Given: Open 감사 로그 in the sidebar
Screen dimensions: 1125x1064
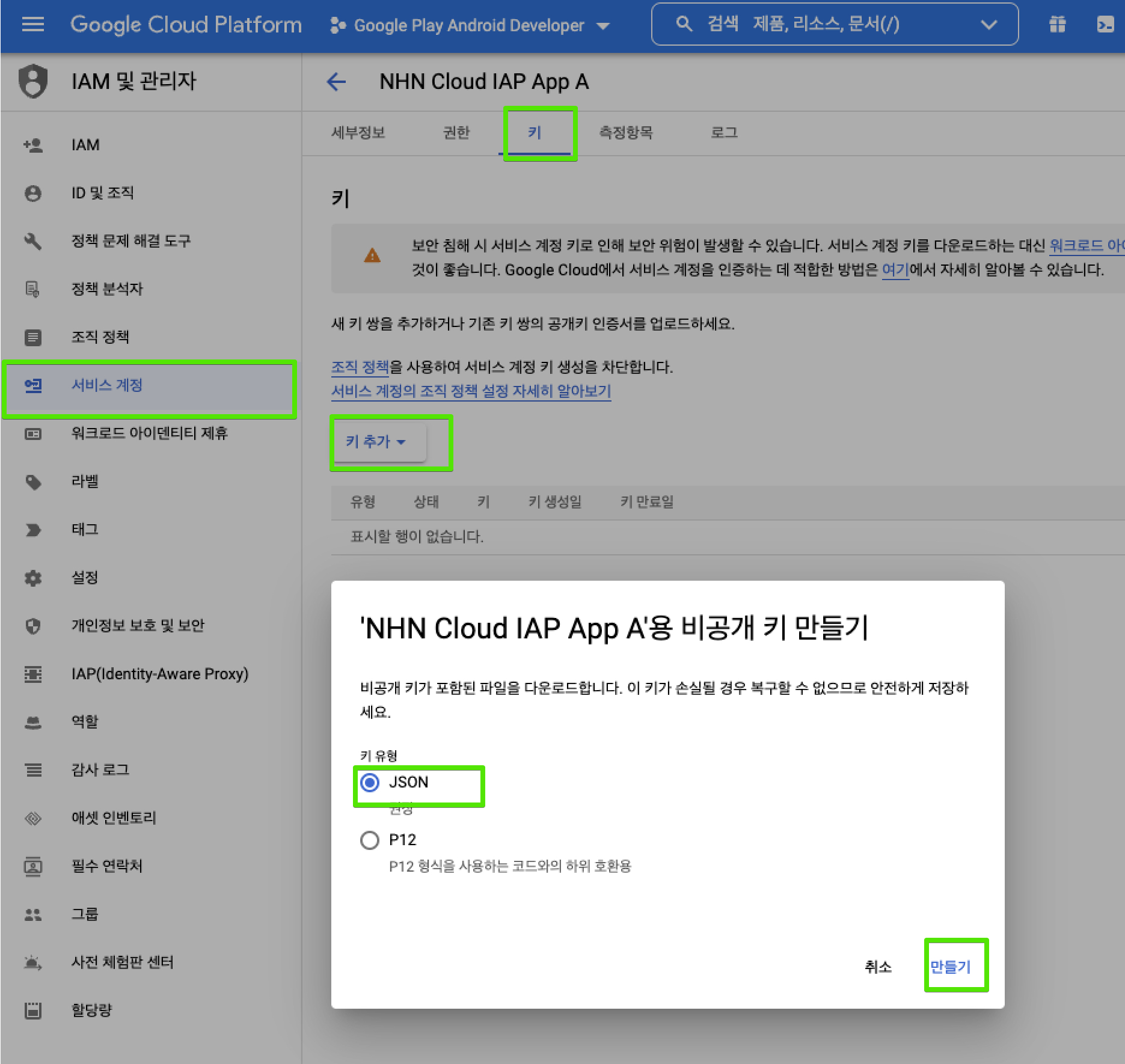Looking at the screenshot, I should coord(149,770).
